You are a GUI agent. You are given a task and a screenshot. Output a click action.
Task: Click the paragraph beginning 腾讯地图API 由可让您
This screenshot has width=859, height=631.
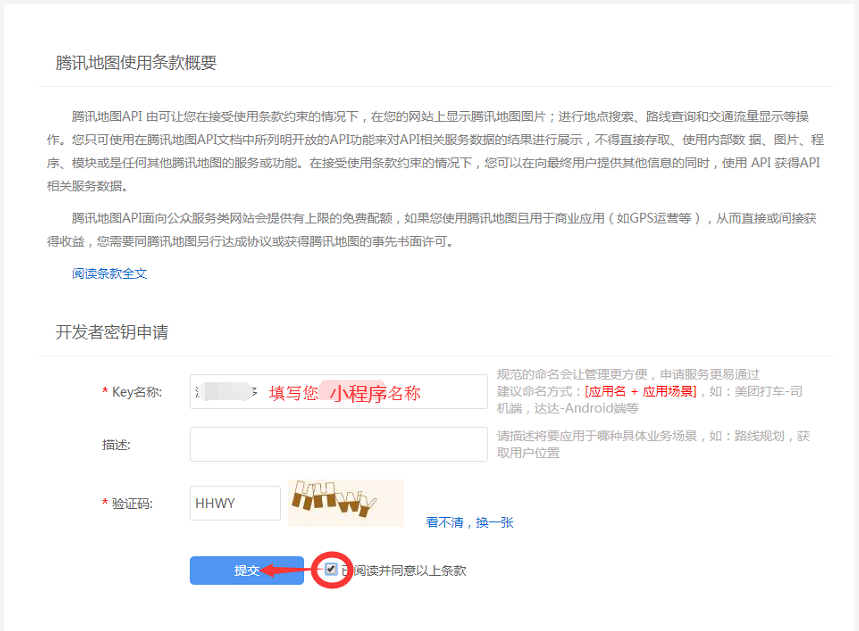(x=435, y=151)
